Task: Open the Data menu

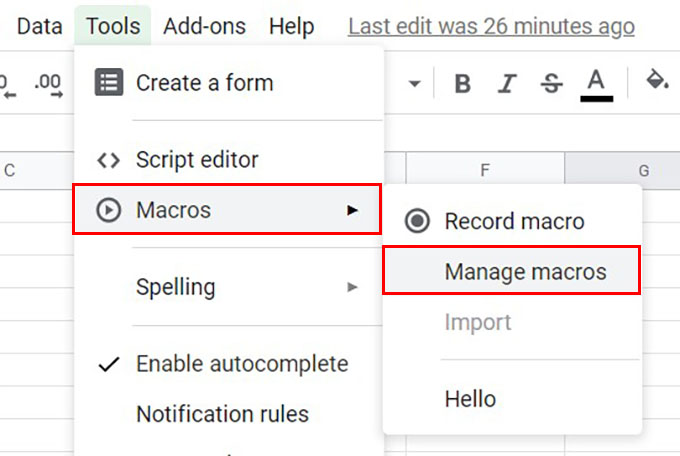Action: tap(39, 26)
